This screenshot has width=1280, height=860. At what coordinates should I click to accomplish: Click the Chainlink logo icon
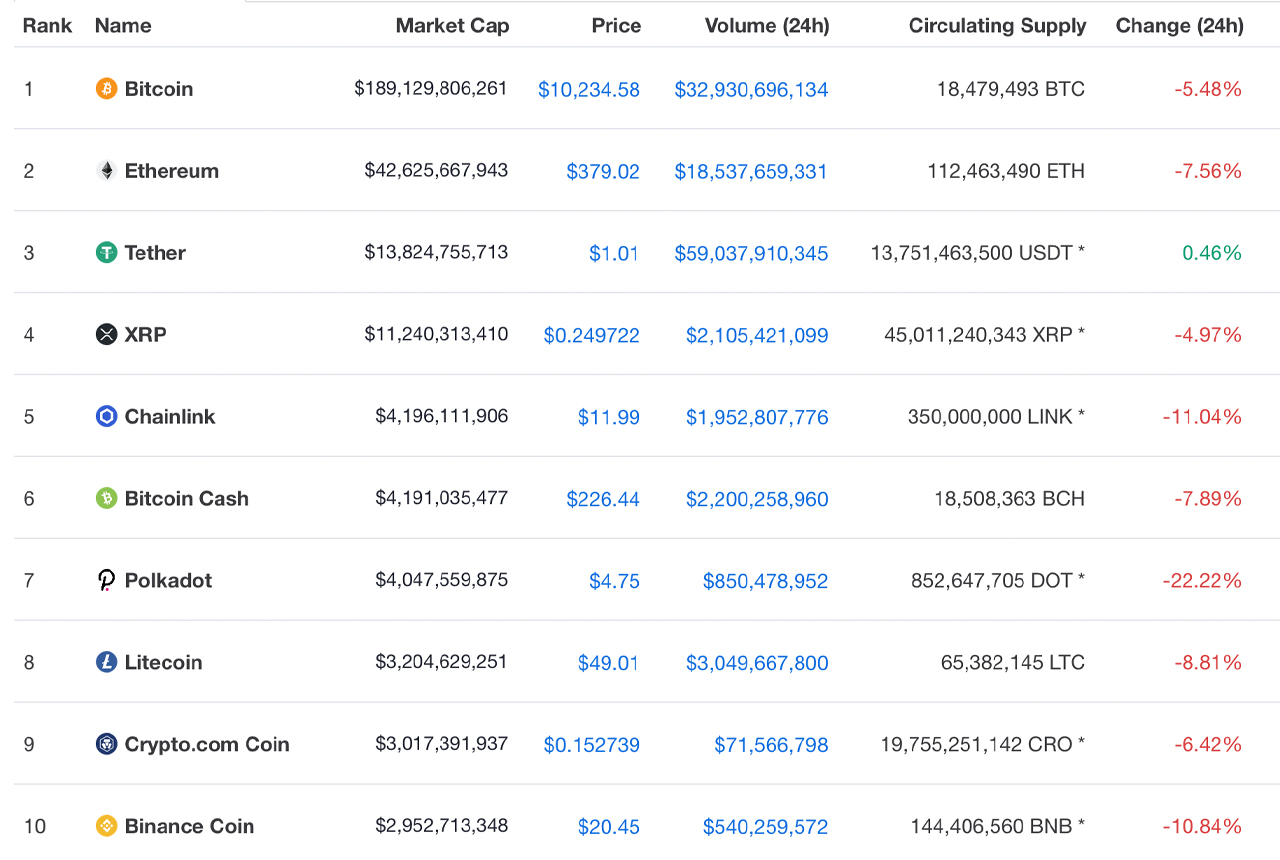tap(106, 417)
